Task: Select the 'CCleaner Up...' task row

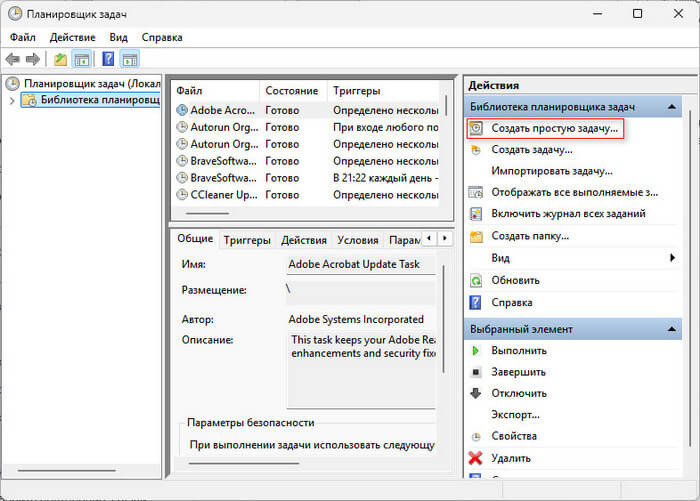Action: pos(219,195)
